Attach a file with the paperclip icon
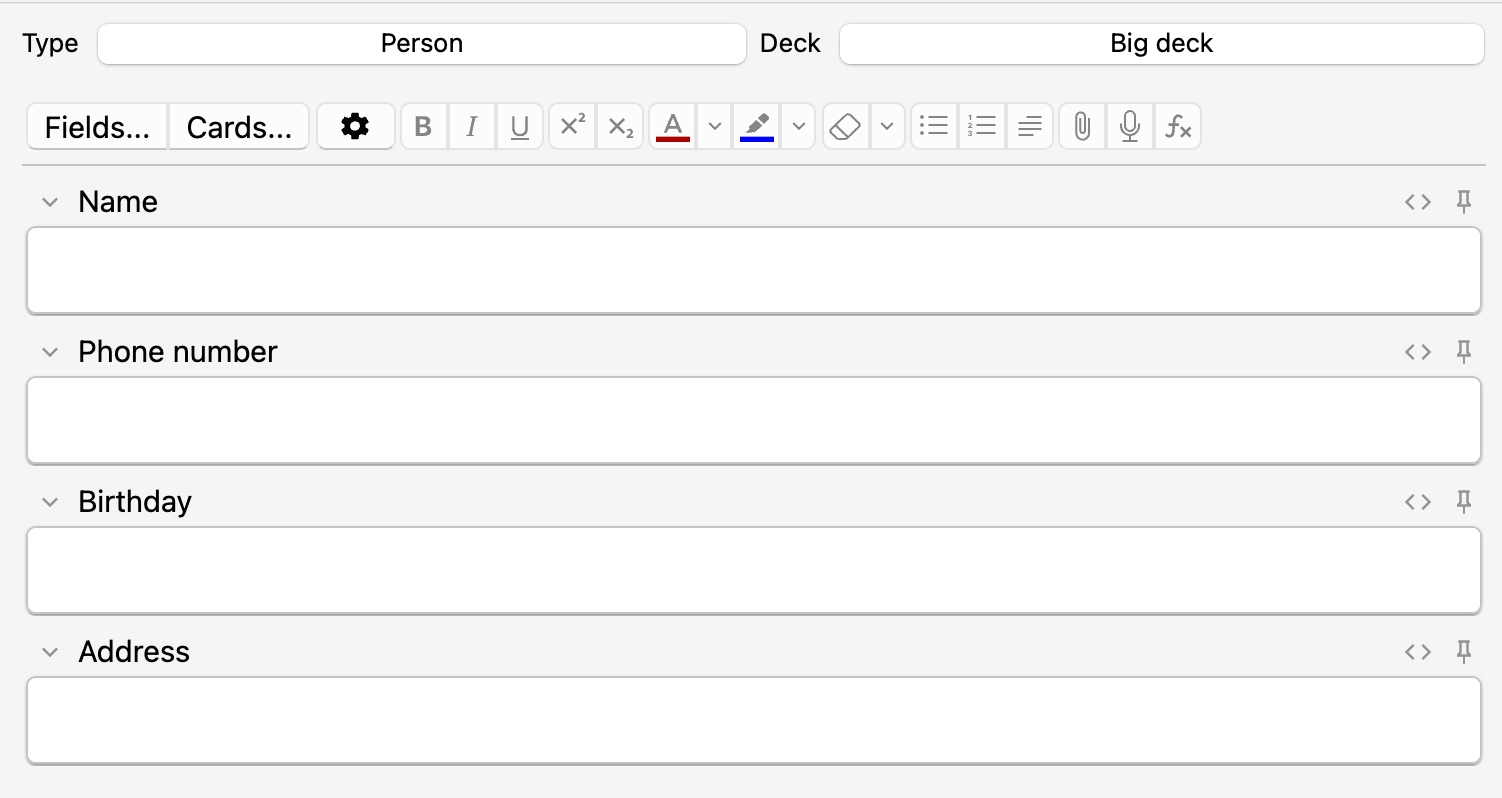 click(1081, 127)
